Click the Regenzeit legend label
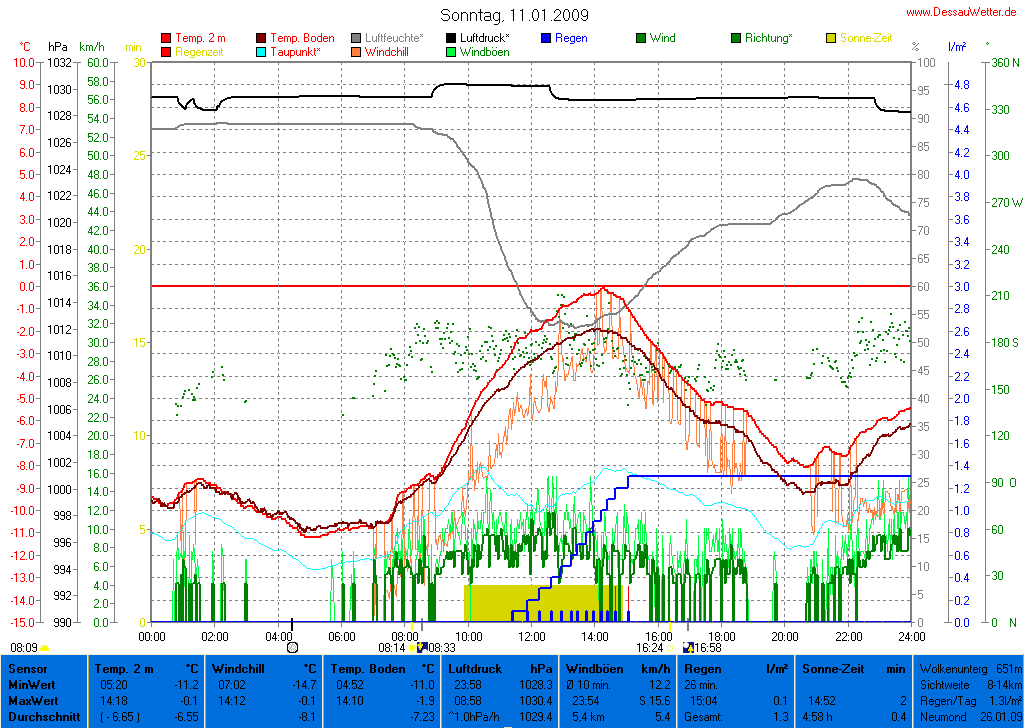 pyautogui.click(x=199, y=51)
